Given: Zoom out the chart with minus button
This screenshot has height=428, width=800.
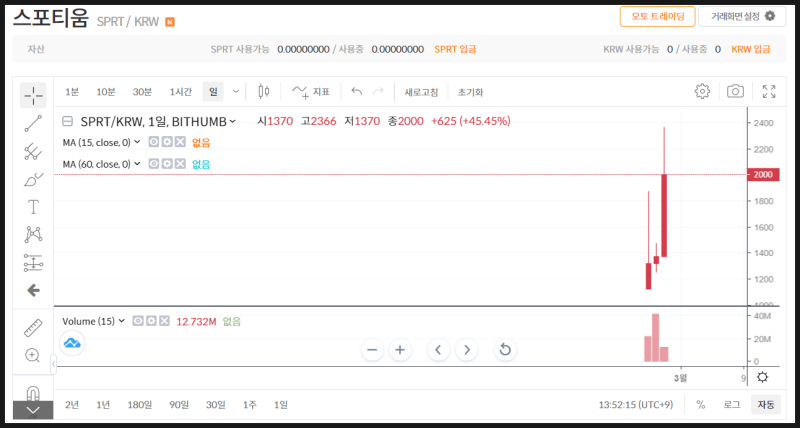Looking at the screenshot, I should pos(372,350).
